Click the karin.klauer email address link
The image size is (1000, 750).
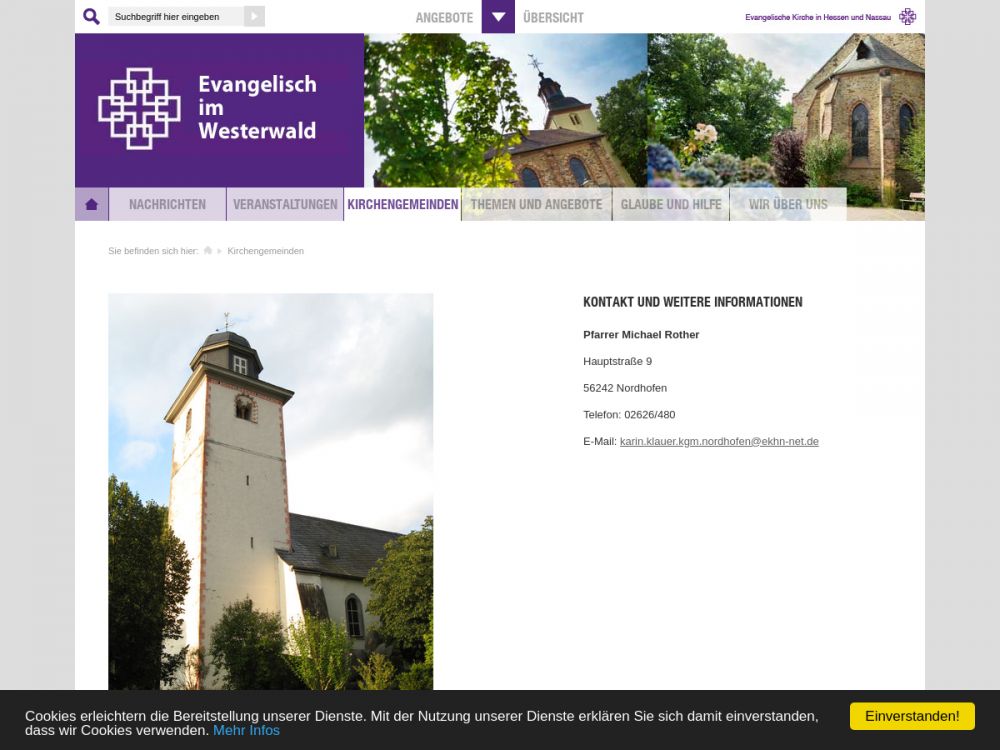pos(719,441)
